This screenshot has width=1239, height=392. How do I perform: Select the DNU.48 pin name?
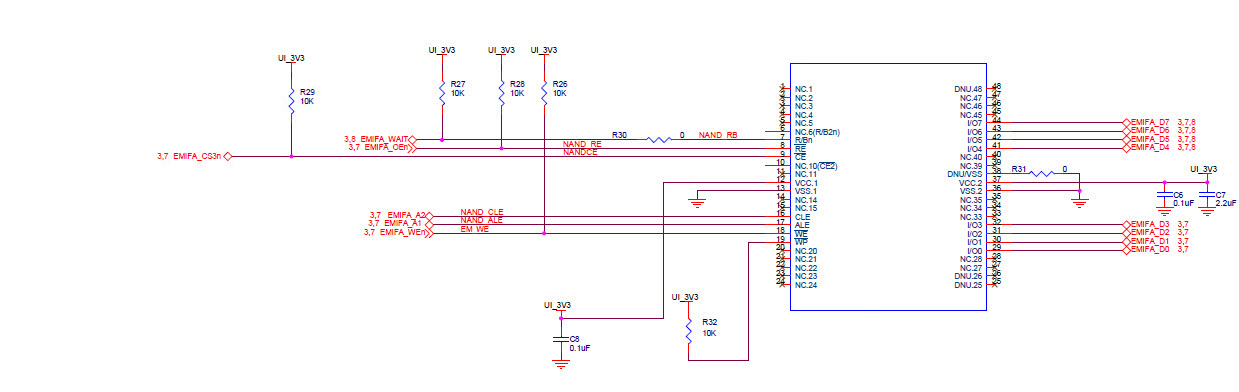969,89
